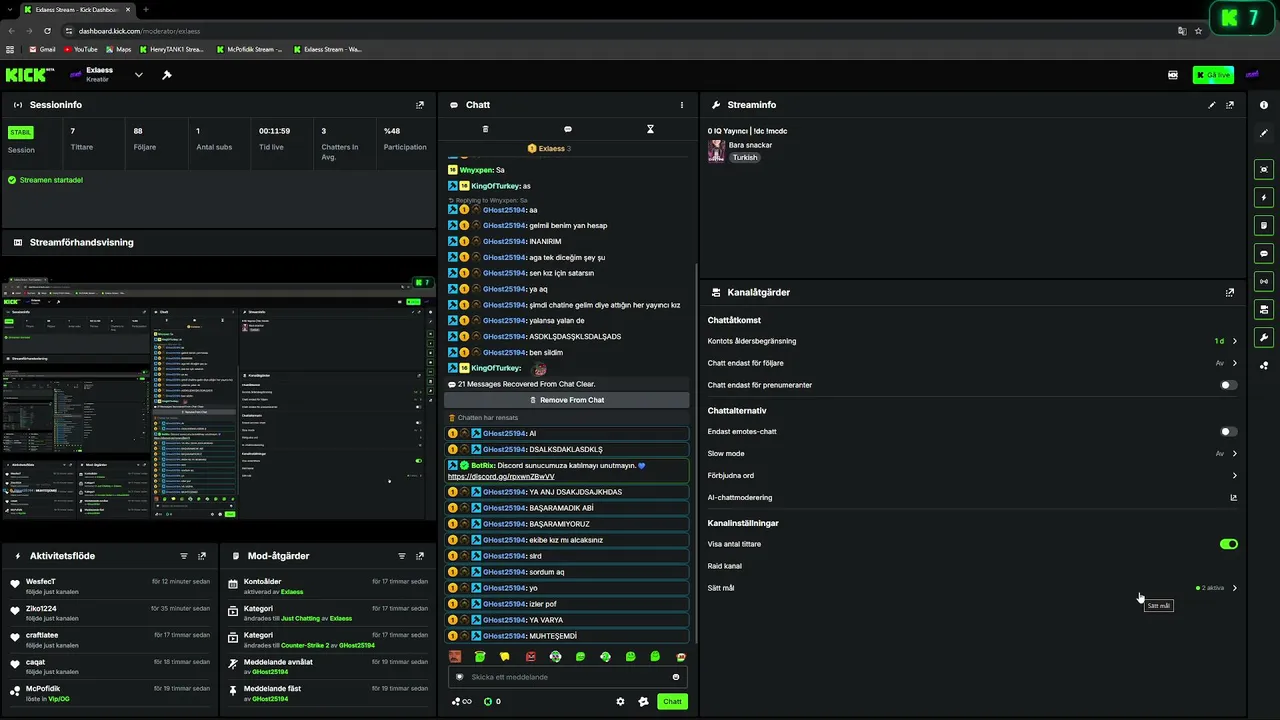This screenshot has width=1280, height=720.
Task: Pop out the Mod-åtgärder panel
Action: coord(420,556)
